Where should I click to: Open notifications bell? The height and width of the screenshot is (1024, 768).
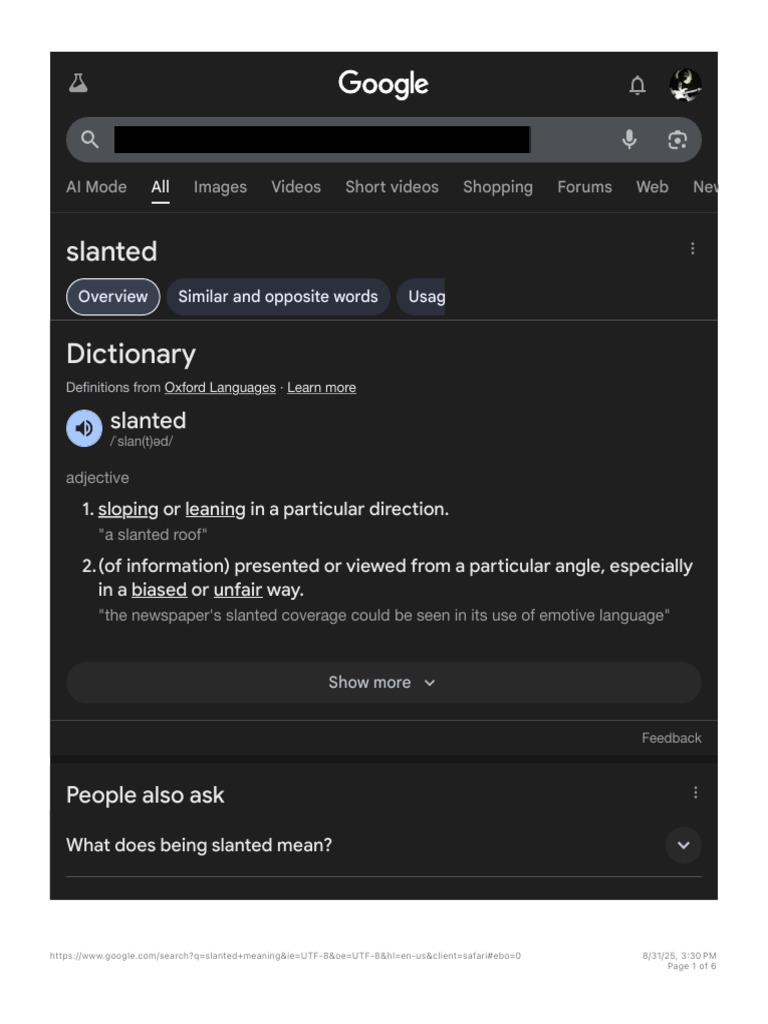tap(637, 86)
